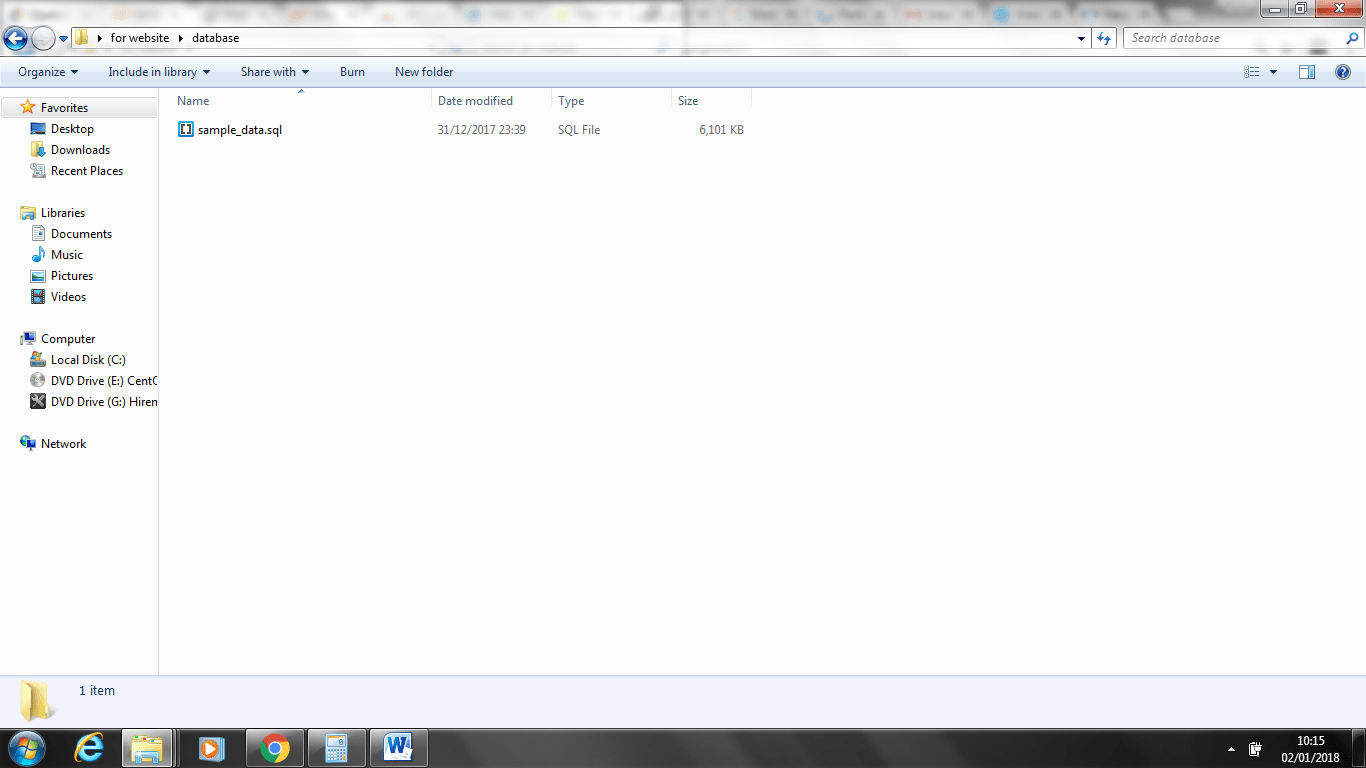Open Calculator from the taskbar
This screenshot has width=1366, height=768.
click(x=336, y=748)
